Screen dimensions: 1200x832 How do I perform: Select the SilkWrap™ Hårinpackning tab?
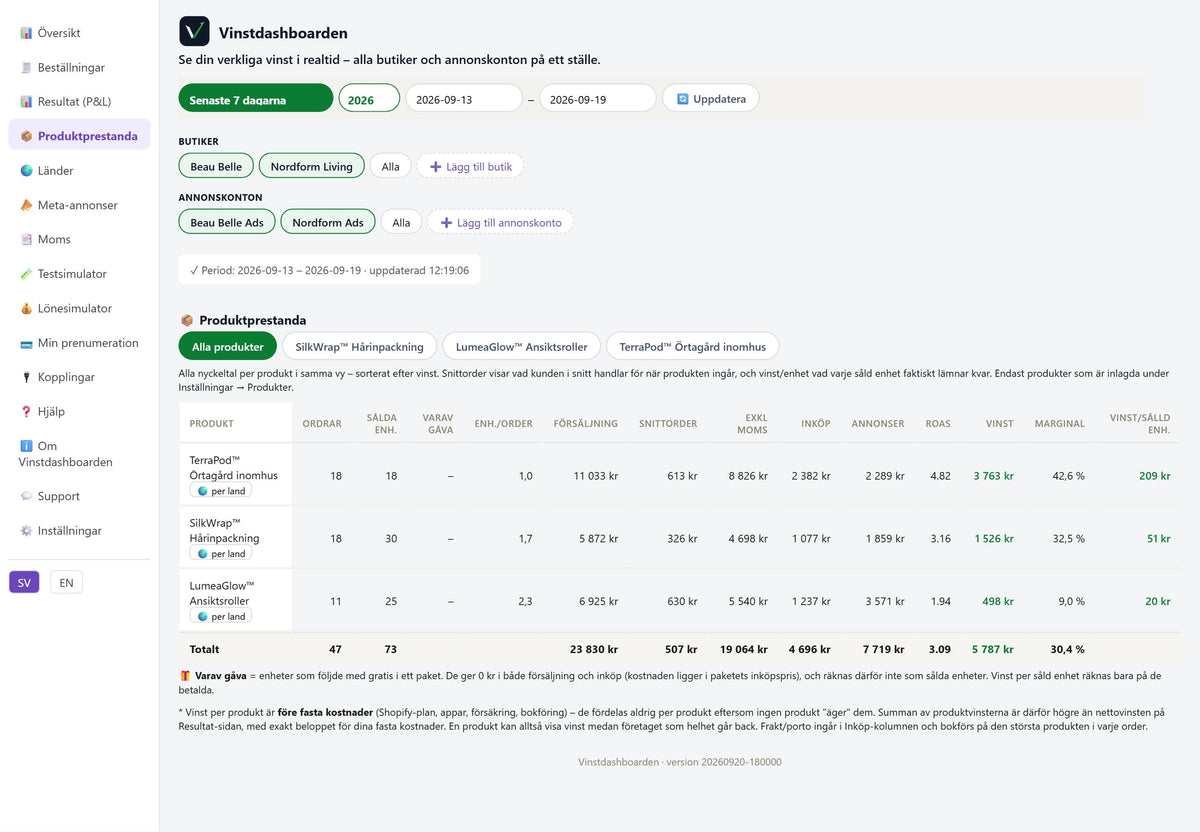pos(360,346)
